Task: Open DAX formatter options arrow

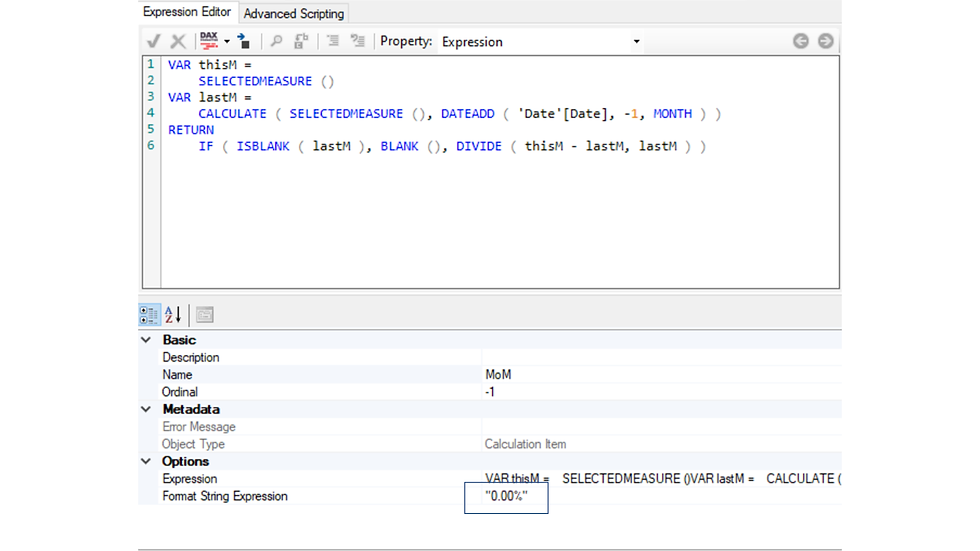Action: [x=227, y=42]
